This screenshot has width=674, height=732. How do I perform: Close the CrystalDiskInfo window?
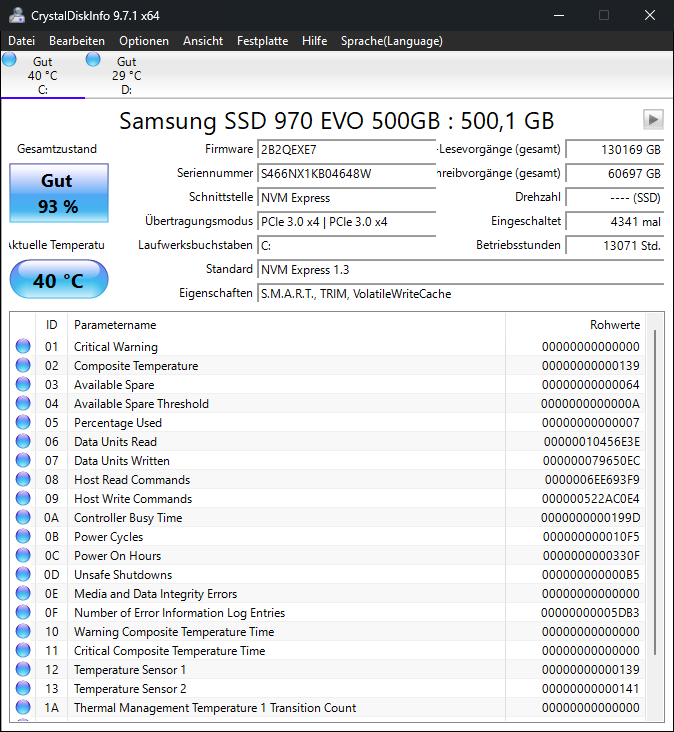(x=650, y=15)
